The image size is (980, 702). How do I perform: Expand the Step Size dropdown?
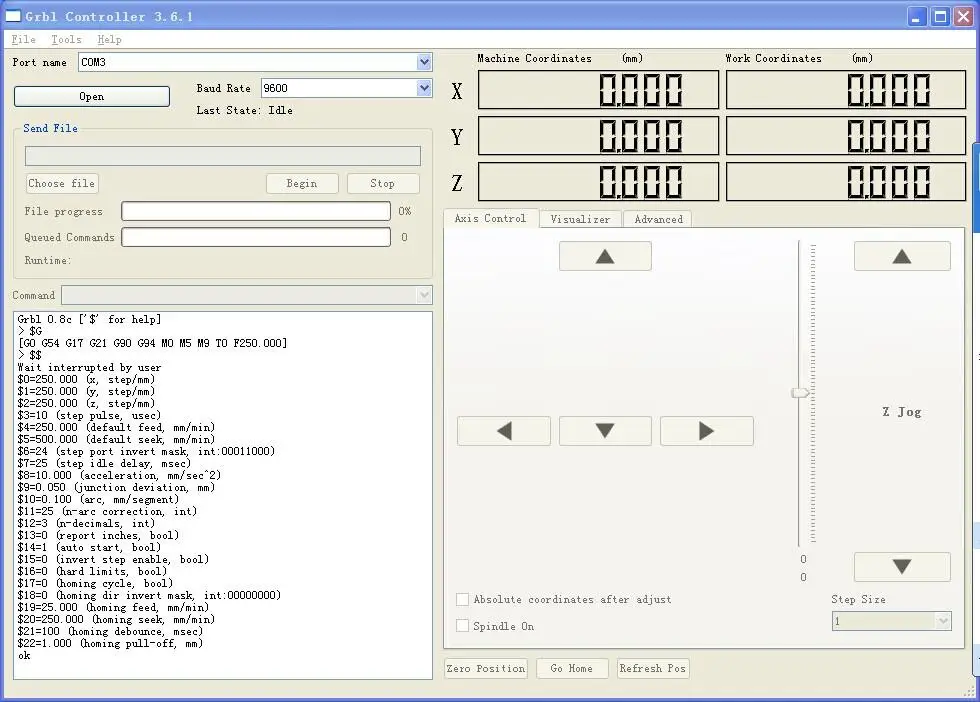[942, 621]
